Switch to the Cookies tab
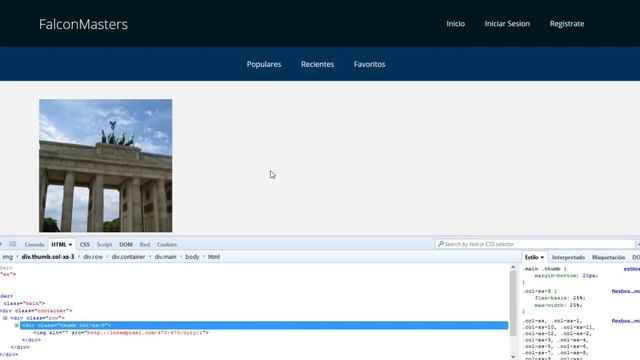 (x=167, y=244)
